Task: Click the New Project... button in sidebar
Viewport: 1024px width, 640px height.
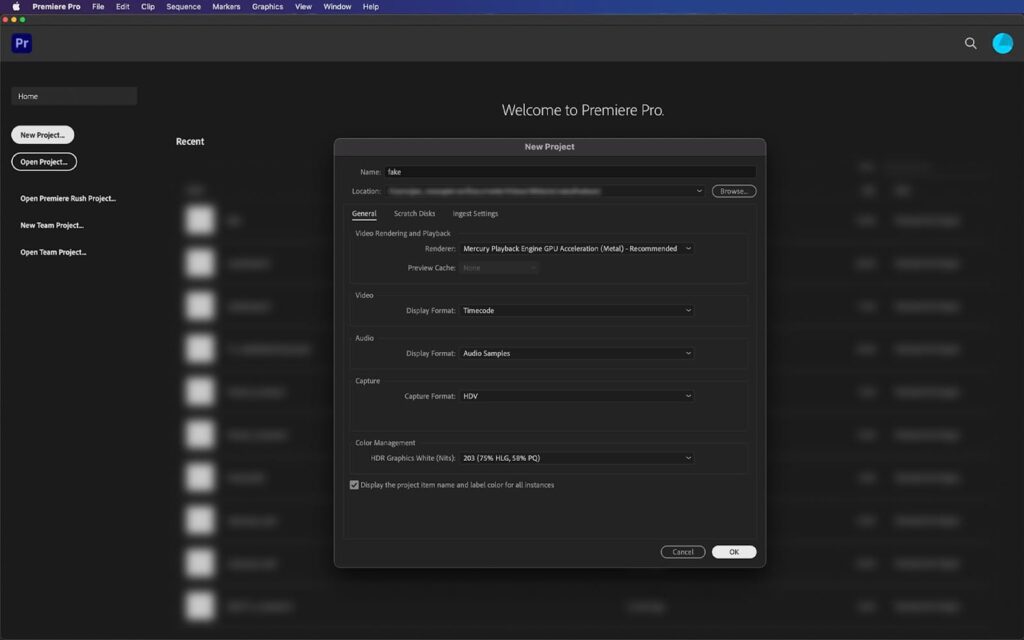Action: [x=42, y=135]
